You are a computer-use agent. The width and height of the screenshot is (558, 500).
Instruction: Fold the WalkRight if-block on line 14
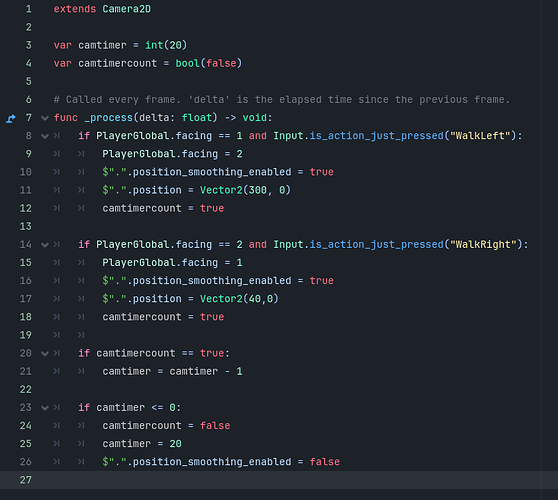(44, 244)
